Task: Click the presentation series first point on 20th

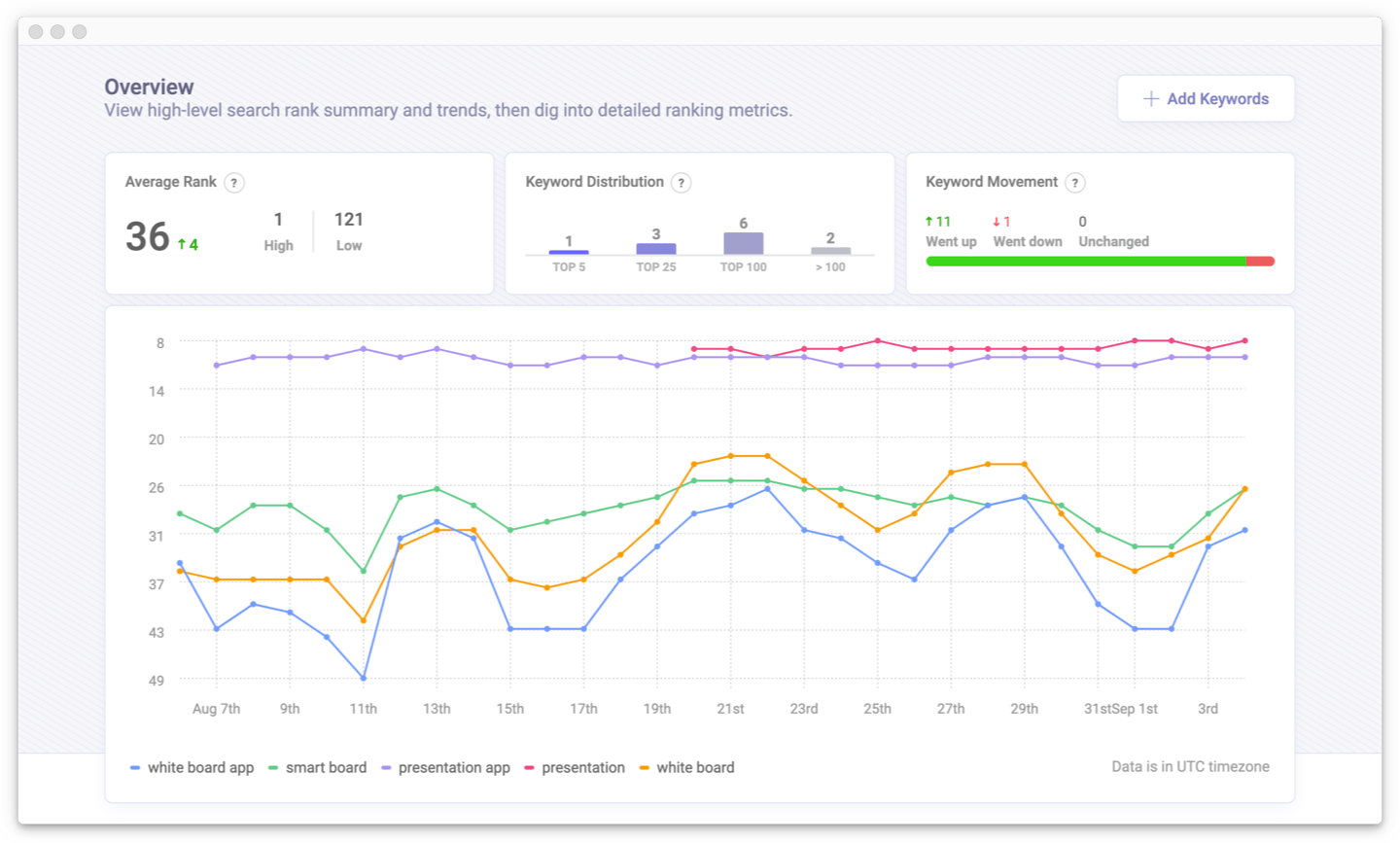Action: pos(694,349)
